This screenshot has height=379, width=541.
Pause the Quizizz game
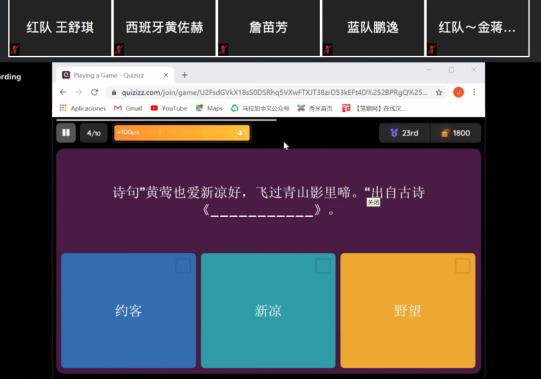(66, 133)
